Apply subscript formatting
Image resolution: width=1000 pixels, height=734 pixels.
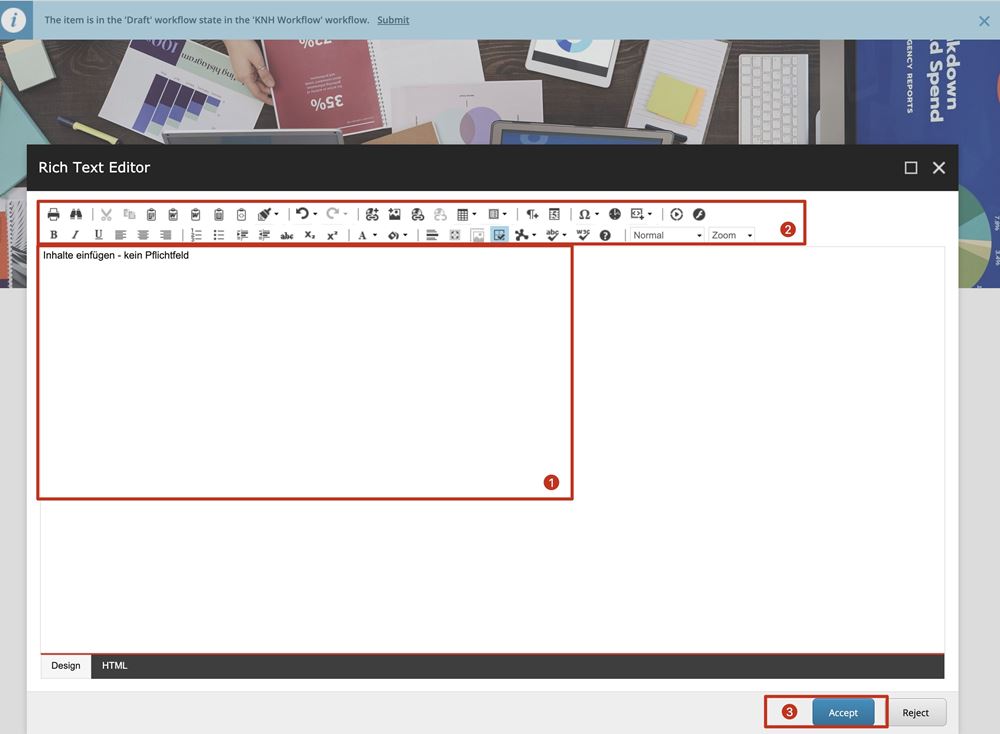point(310,235)
